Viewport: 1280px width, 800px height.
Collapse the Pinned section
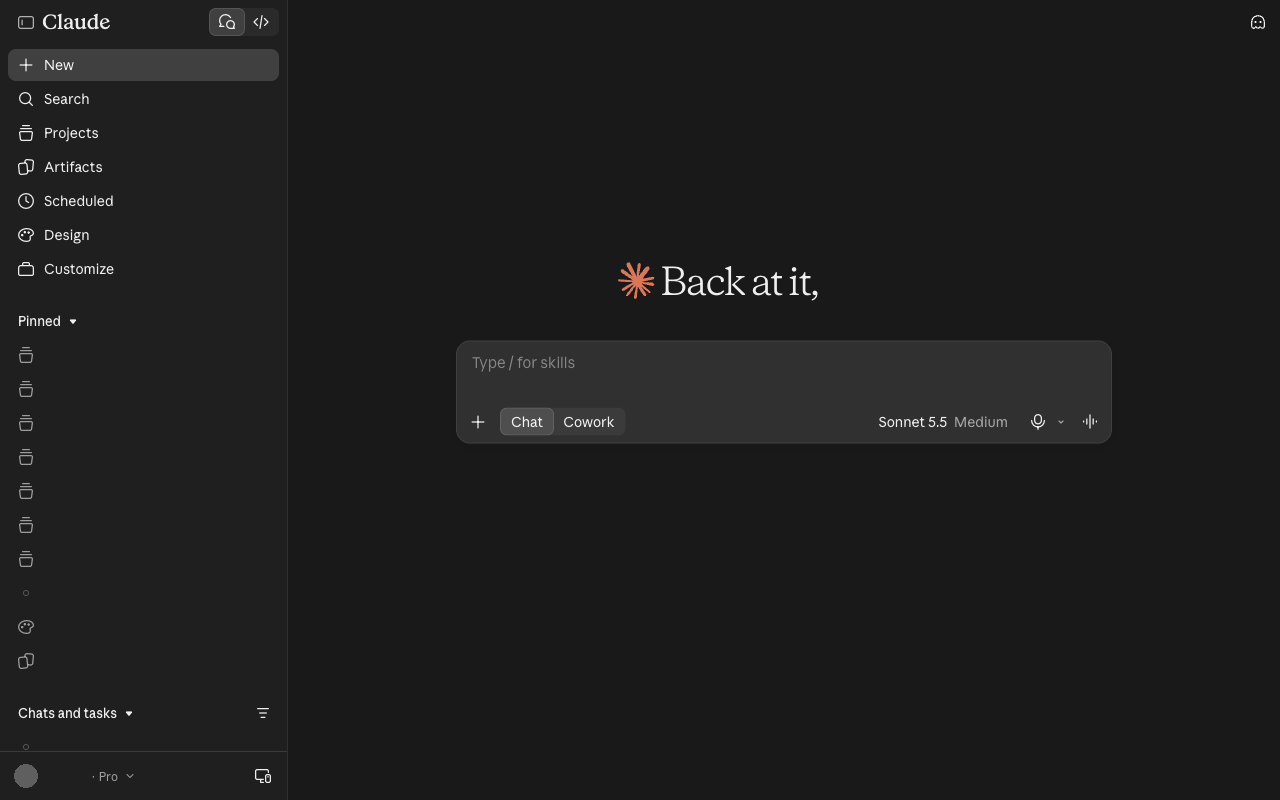[48, 321]
